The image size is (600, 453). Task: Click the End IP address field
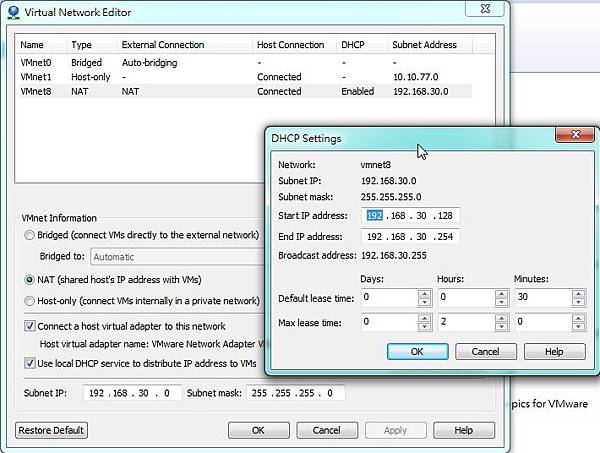(411, 237)
